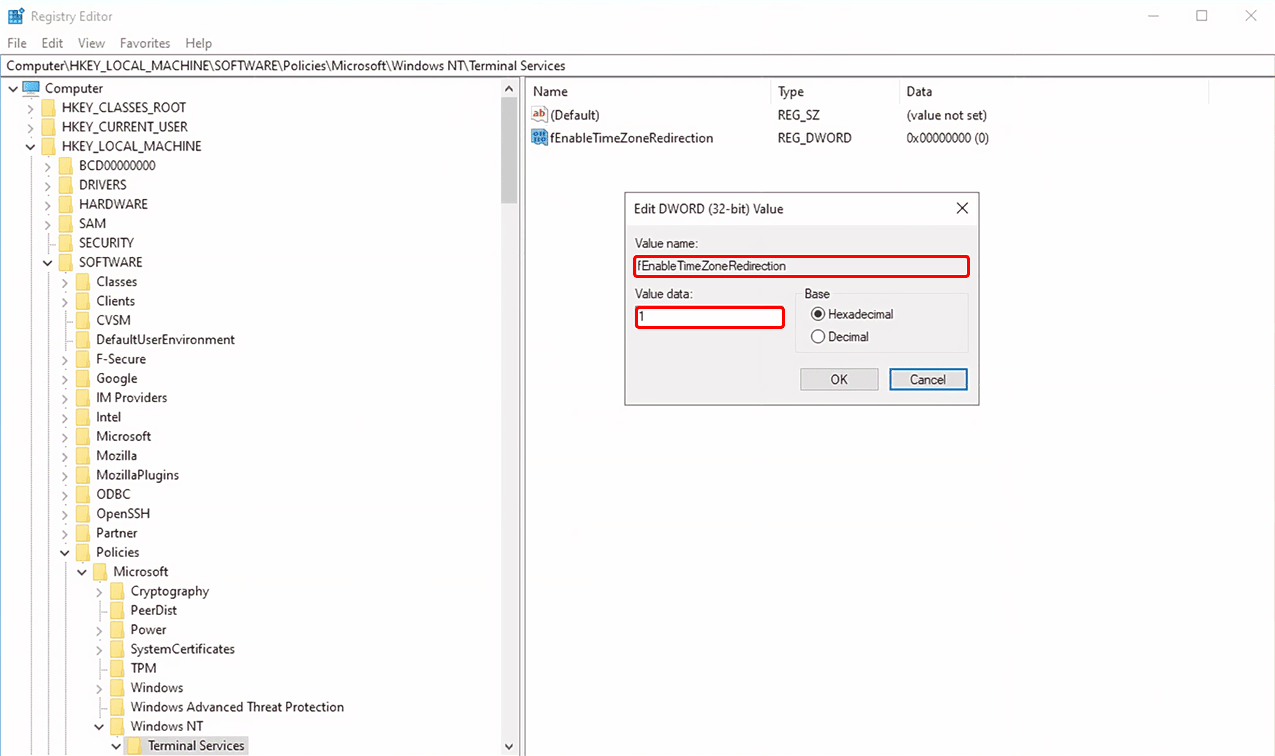Click the fEnableTimeZoneRedirection DWORD value icon
This screenshot has width=1275, height=756.
point(540,138)
